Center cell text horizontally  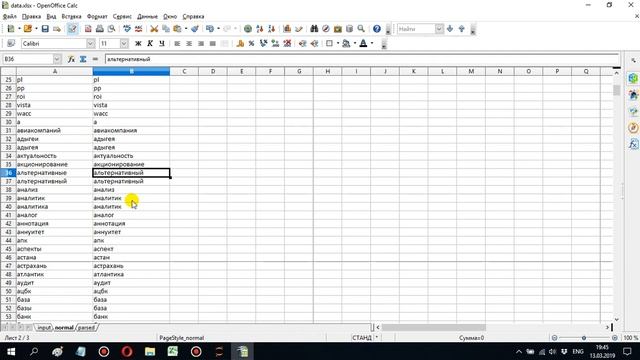(189, 44)
